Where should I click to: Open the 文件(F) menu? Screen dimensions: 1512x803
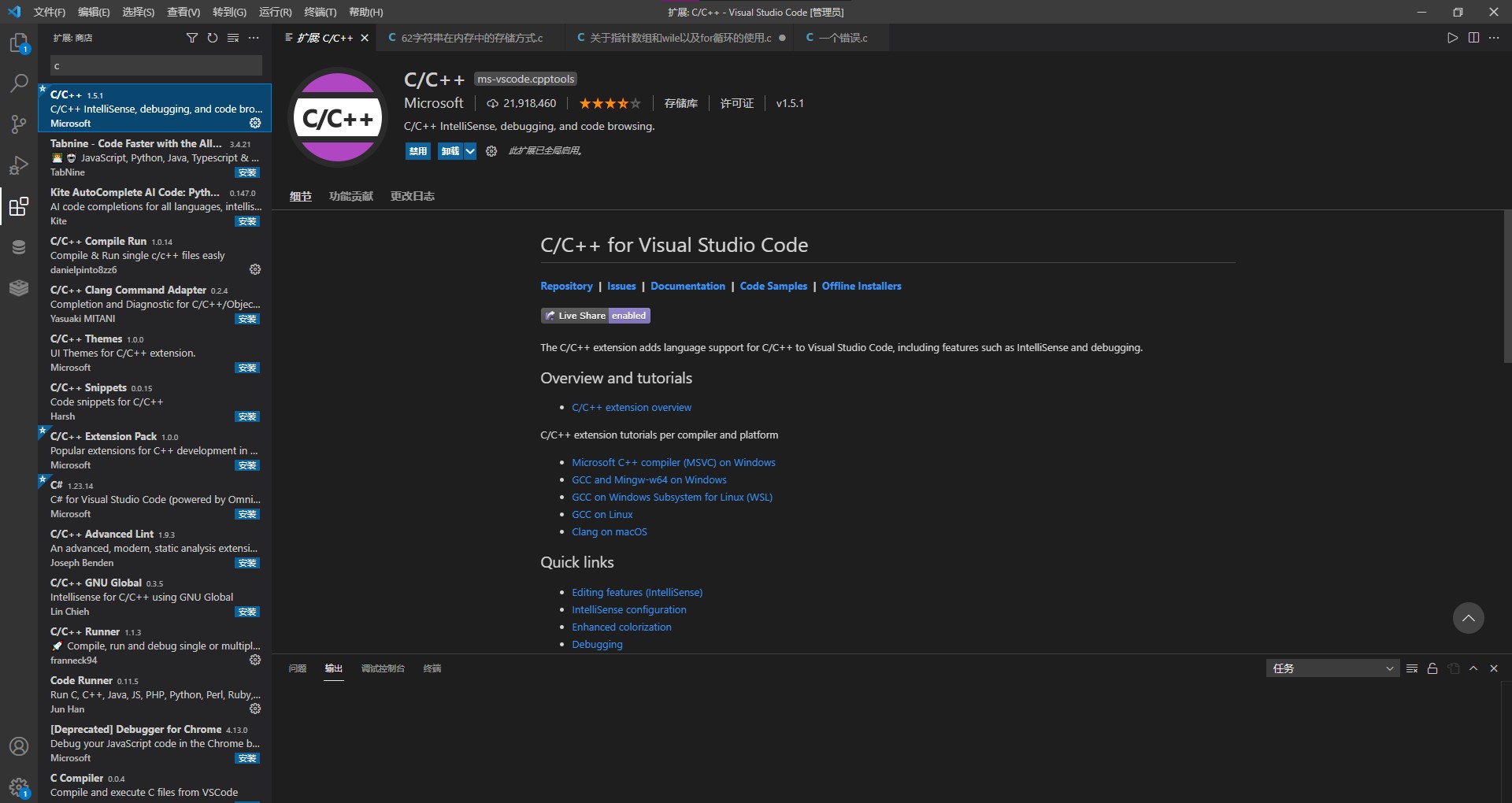(49, 12)
